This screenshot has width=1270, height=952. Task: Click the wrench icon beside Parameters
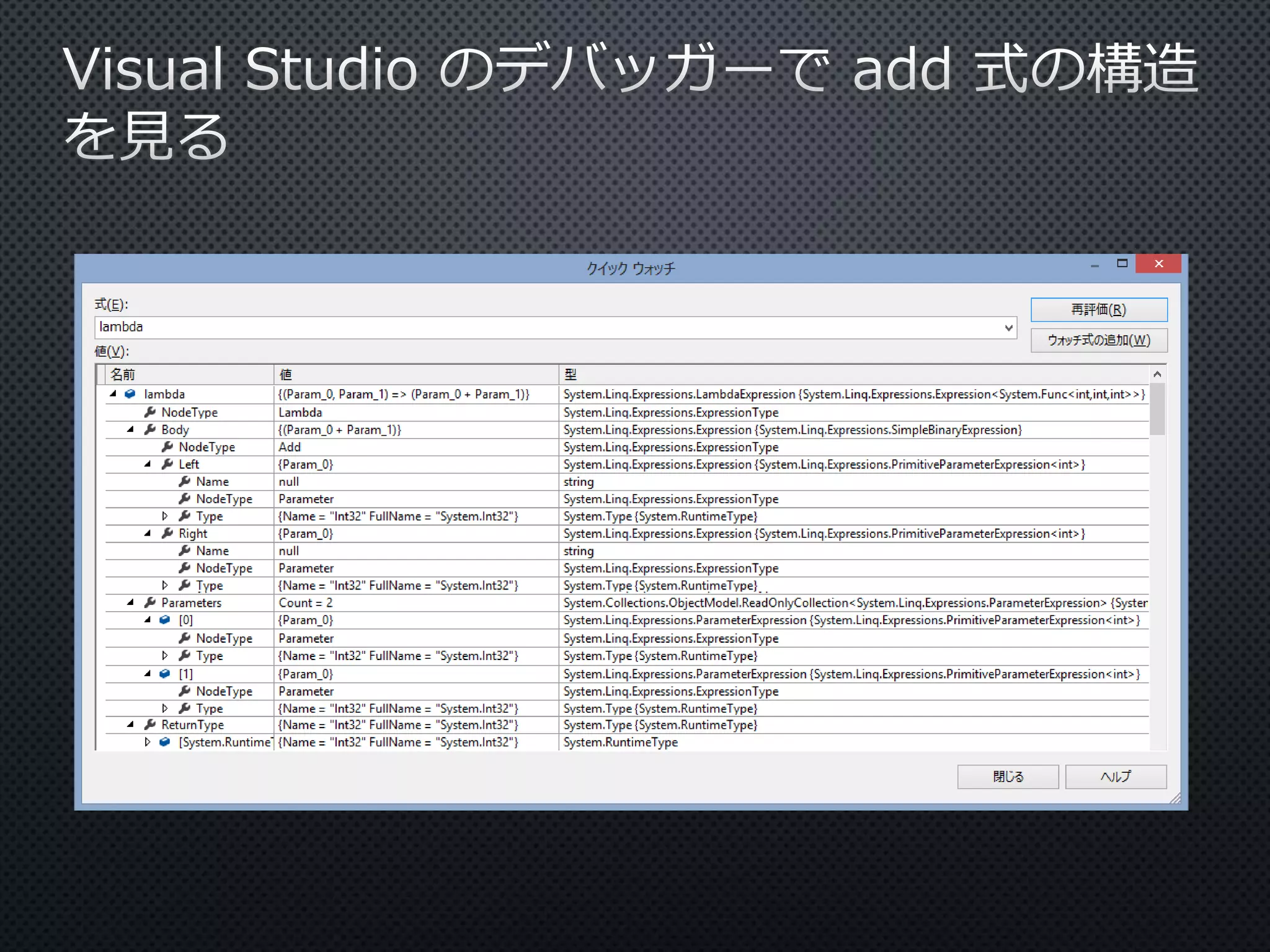click(x=150, y=602)
